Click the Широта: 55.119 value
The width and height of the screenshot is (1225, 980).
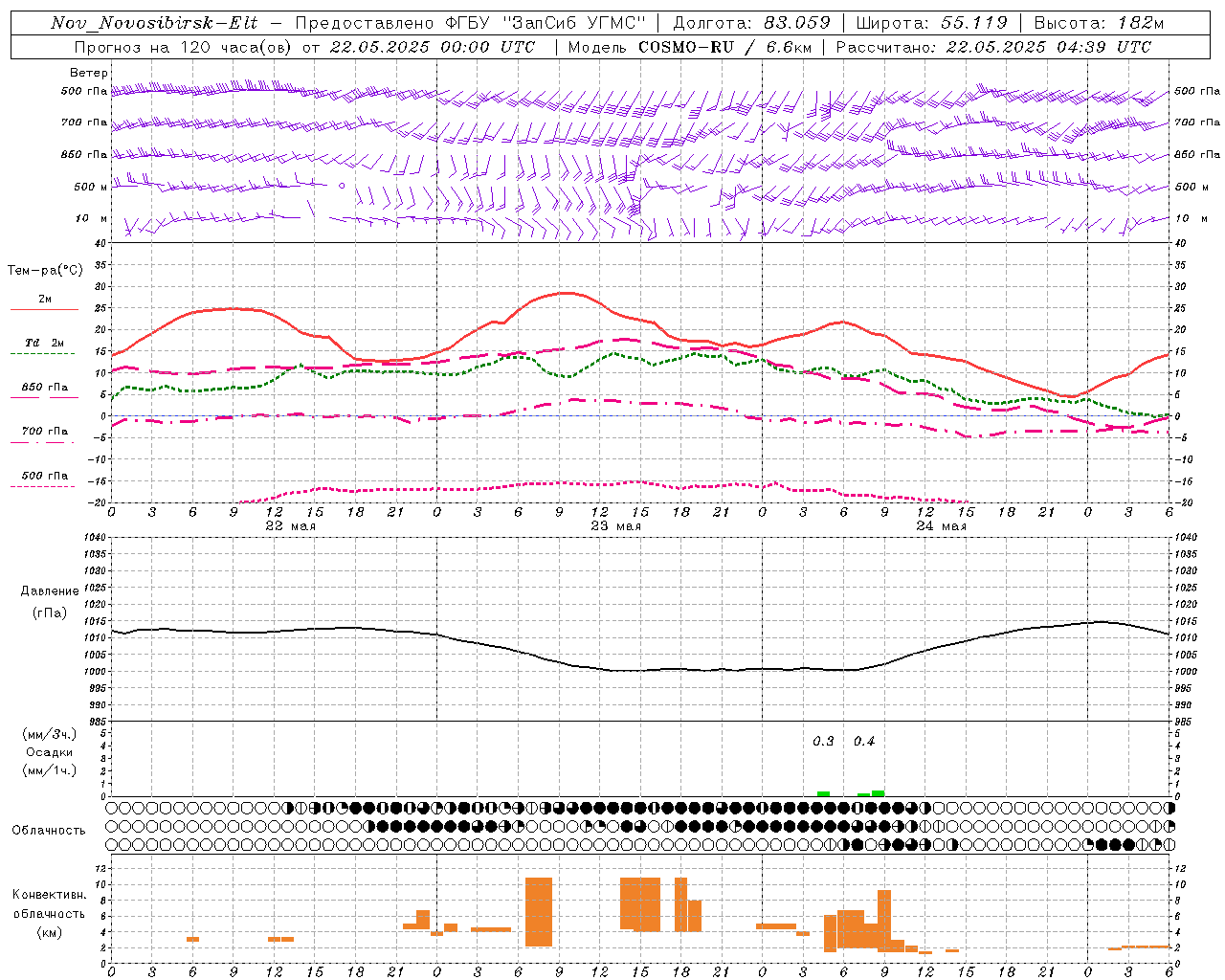click(931, 23)
